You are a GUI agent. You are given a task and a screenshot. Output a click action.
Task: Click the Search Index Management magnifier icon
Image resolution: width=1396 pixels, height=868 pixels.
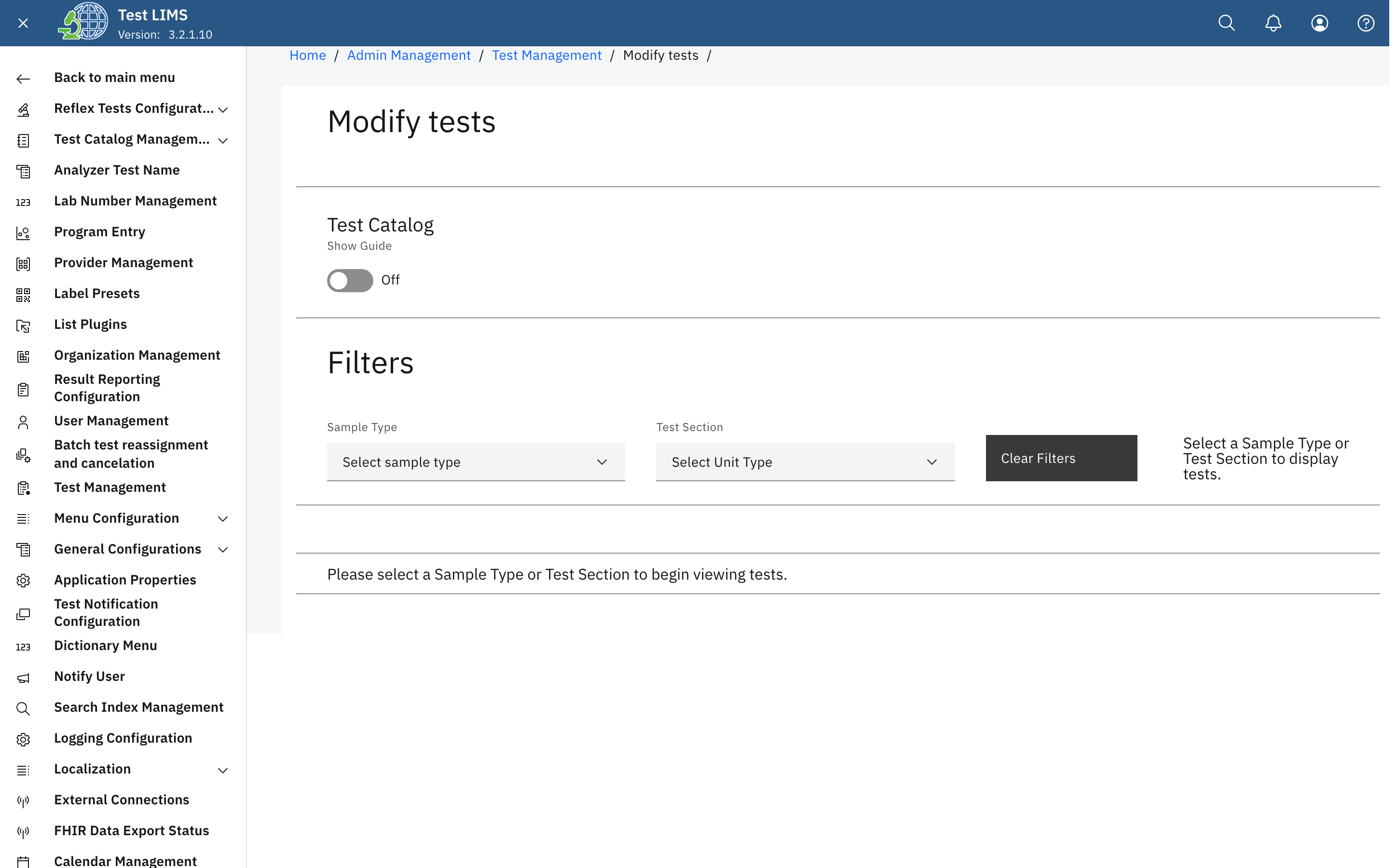click(23, 709)
